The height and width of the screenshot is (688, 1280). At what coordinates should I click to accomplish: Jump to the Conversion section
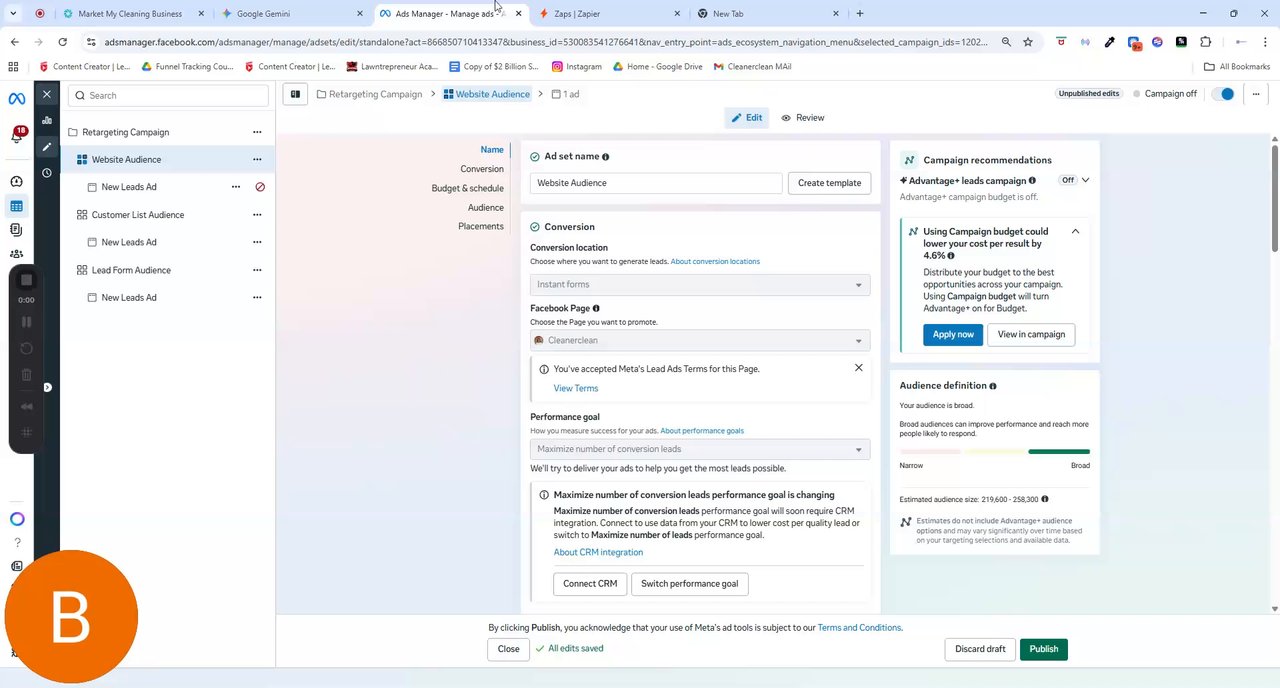(482, 169)
